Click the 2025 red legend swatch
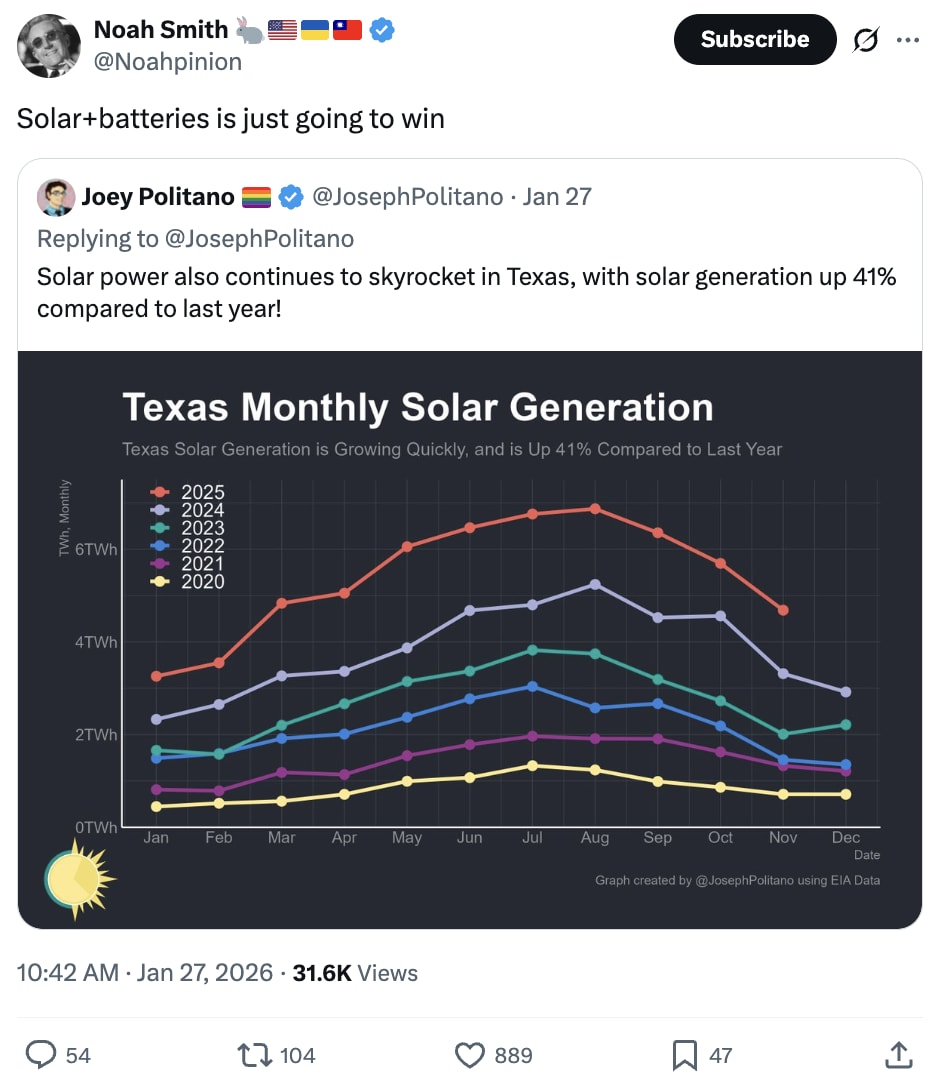Image resolution: width=942 pixels, height=1084 pixels. [160, 492]
